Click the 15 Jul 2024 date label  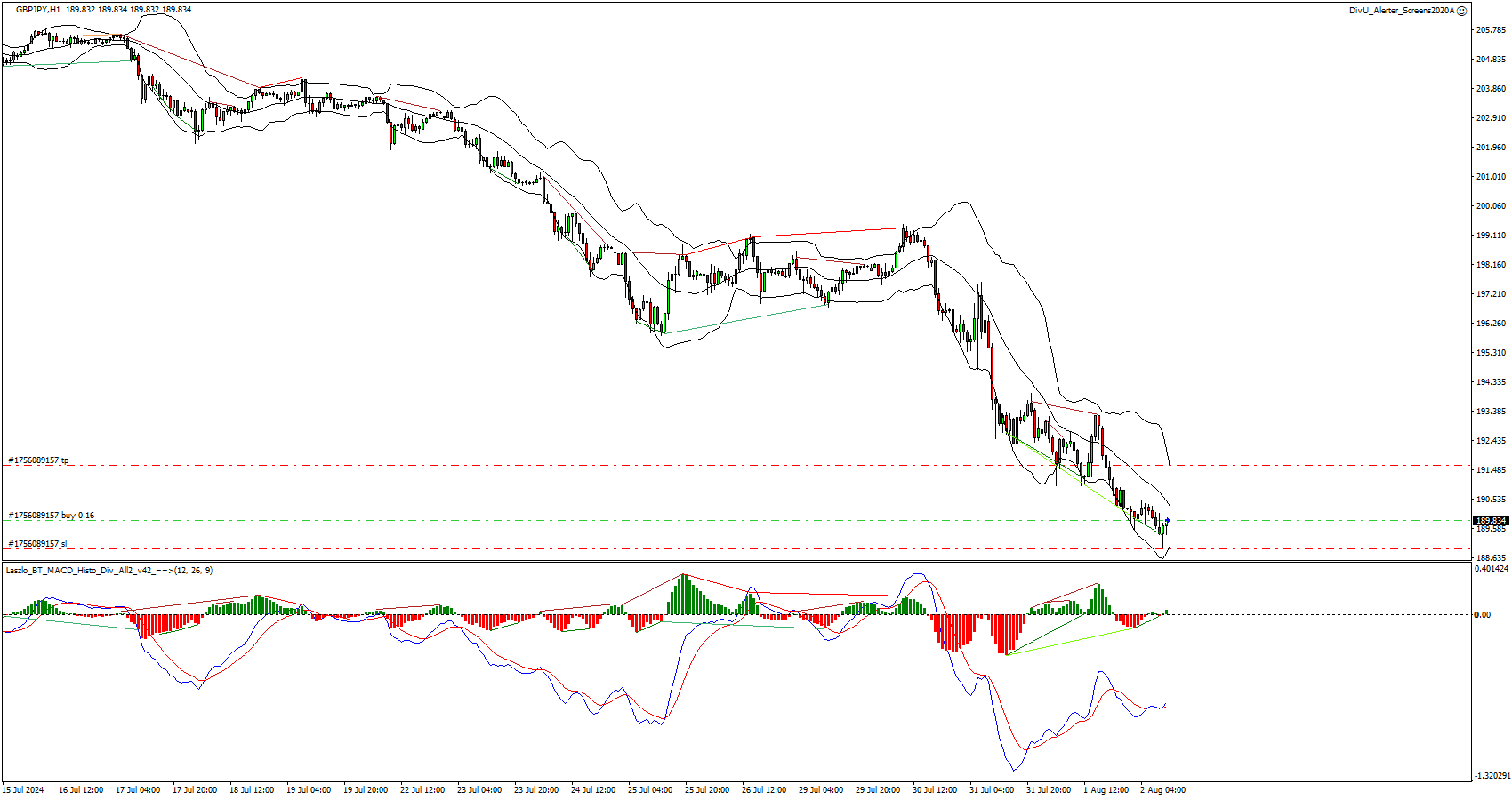pyautogui.click(x=23, y=789)
